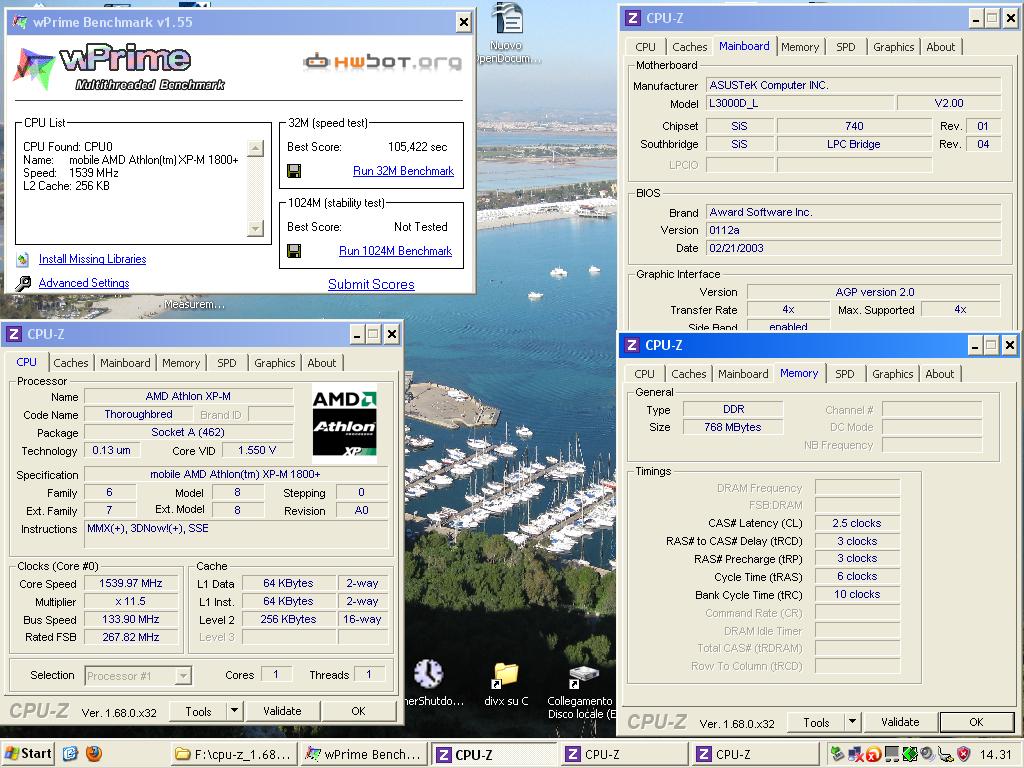Click the 'Socket A (462)' Package value
This screenshot has height=768, width=1024.
(188, 432)
